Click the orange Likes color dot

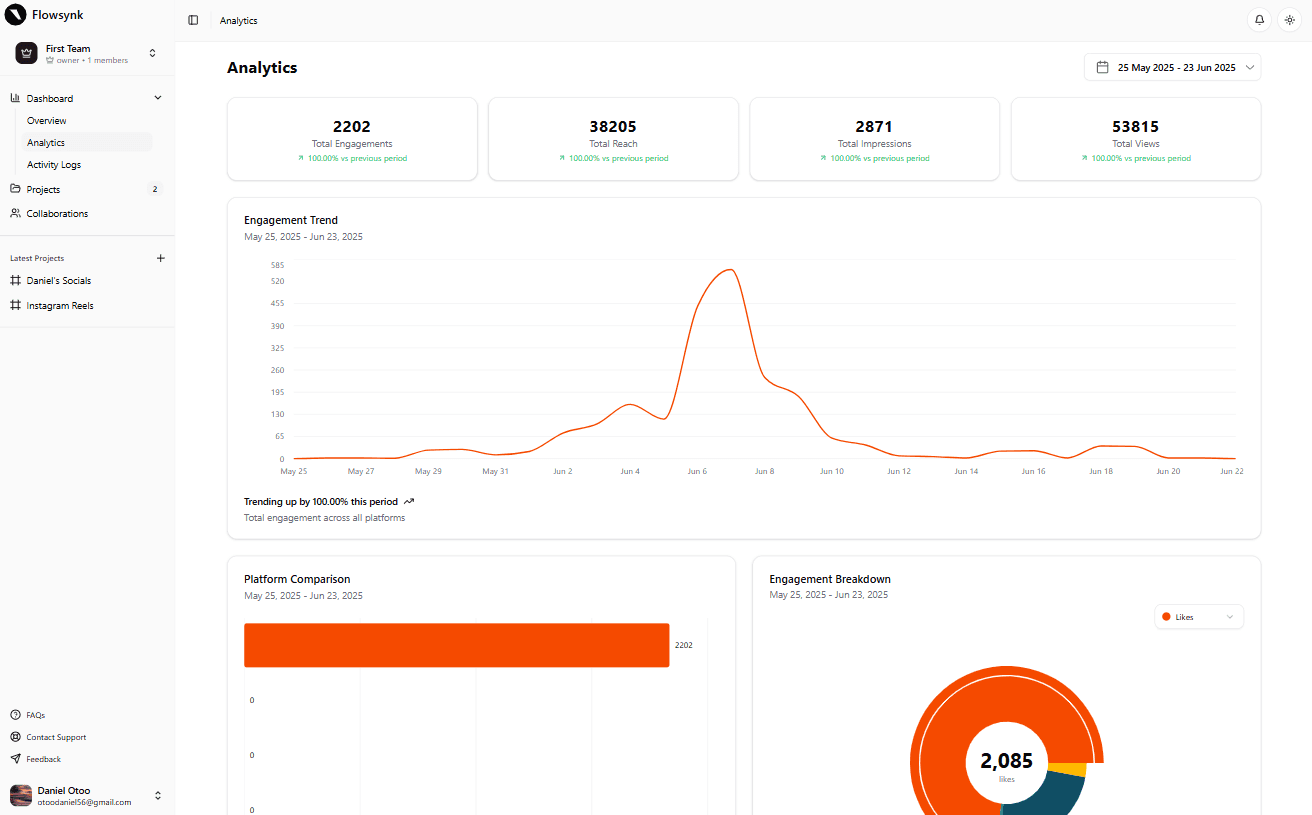click(x=1165, y=616)
